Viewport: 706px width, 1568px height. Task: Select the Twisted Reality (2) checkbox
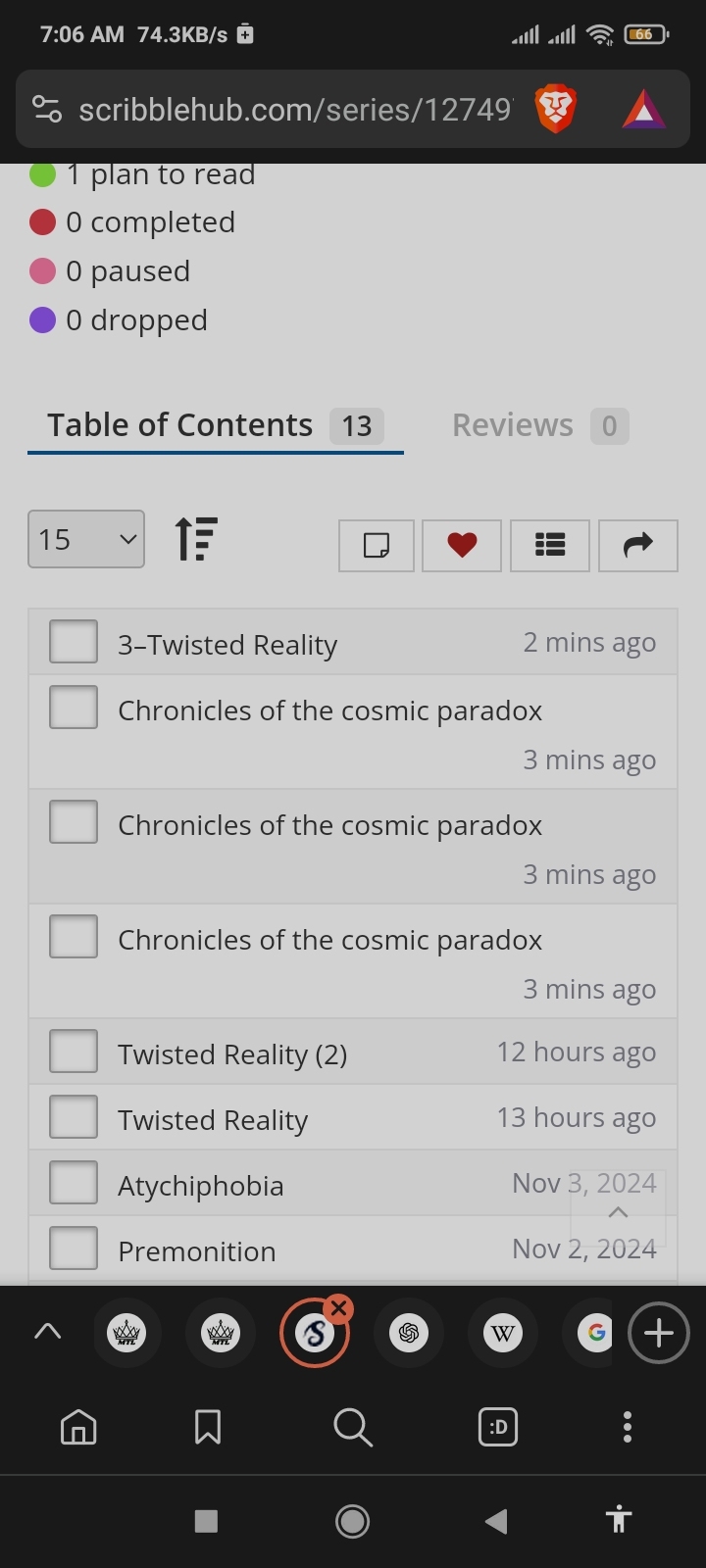[74, 1052]
